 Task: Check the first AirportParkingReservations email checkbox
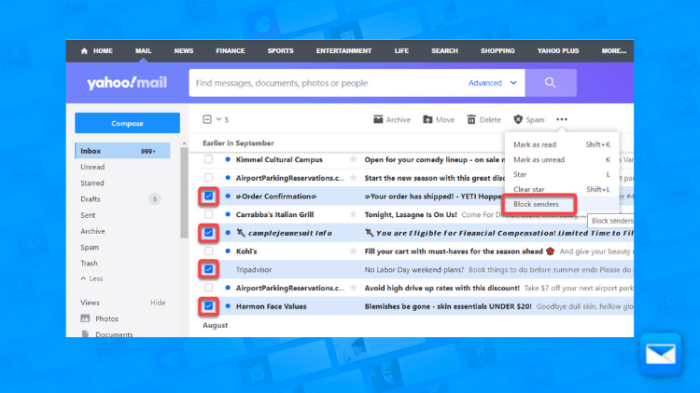[x=208, y=178]
